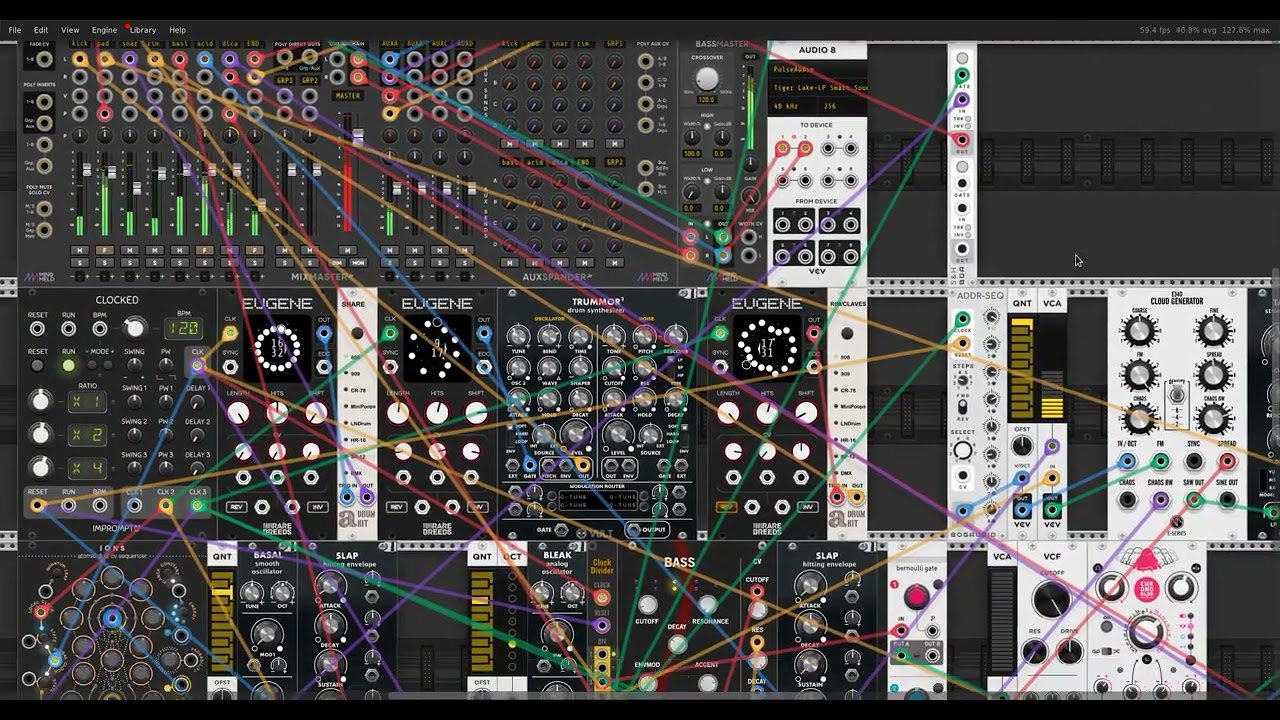Solo the kick track in MixMaster

[x=79, y=263]
